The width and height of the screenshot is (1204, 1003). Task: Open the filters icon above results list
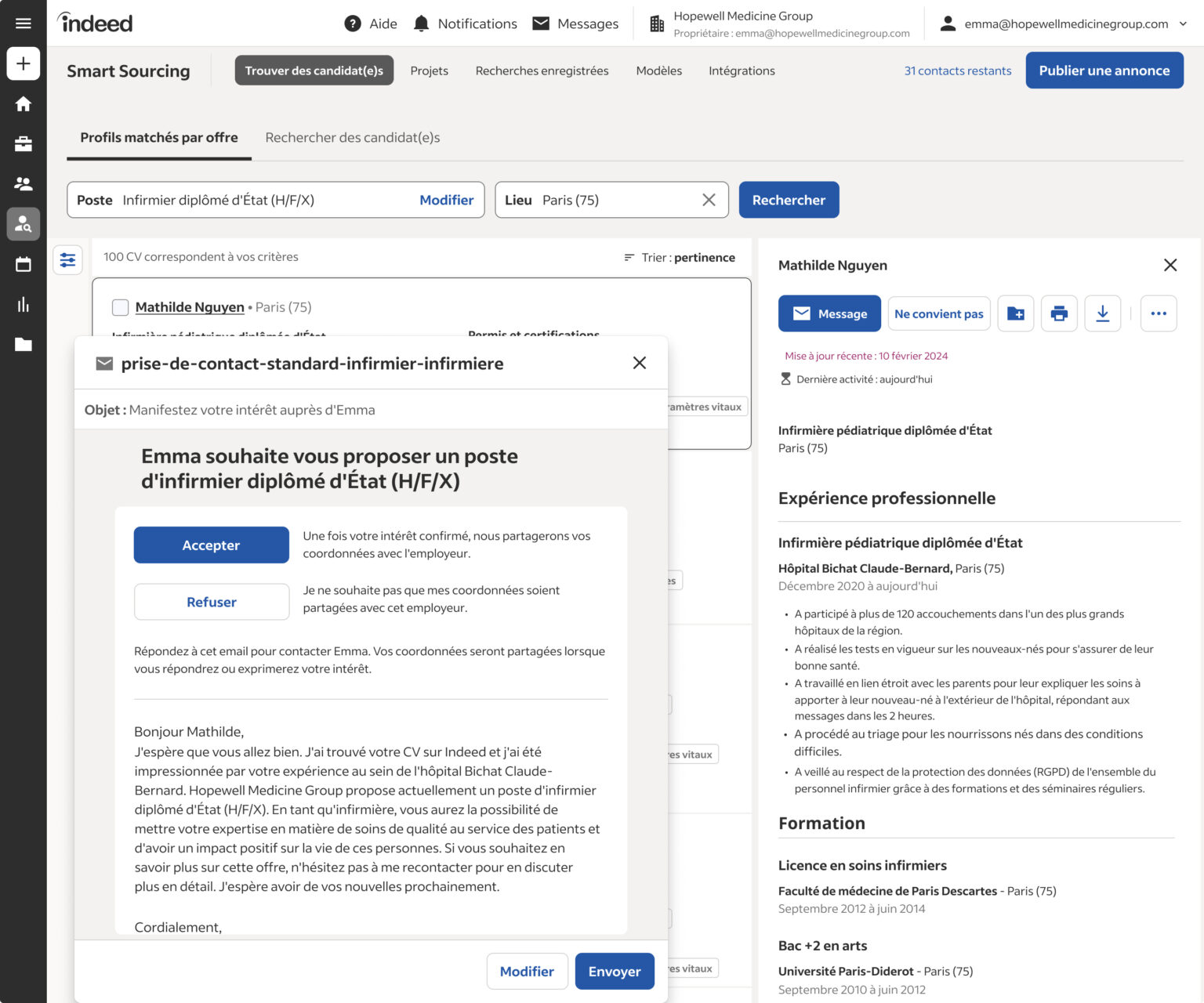[x=67, y=259]
